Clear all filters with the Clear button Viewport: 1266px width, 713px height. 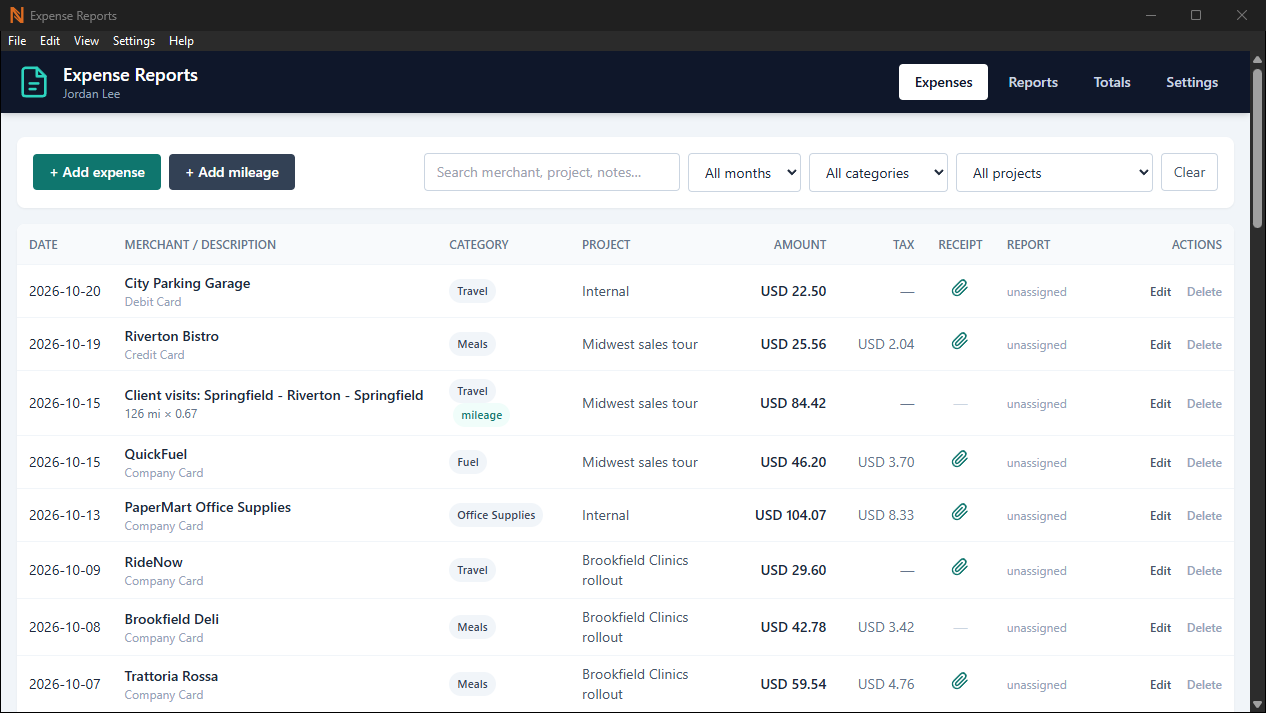[x=1189, y=172]
